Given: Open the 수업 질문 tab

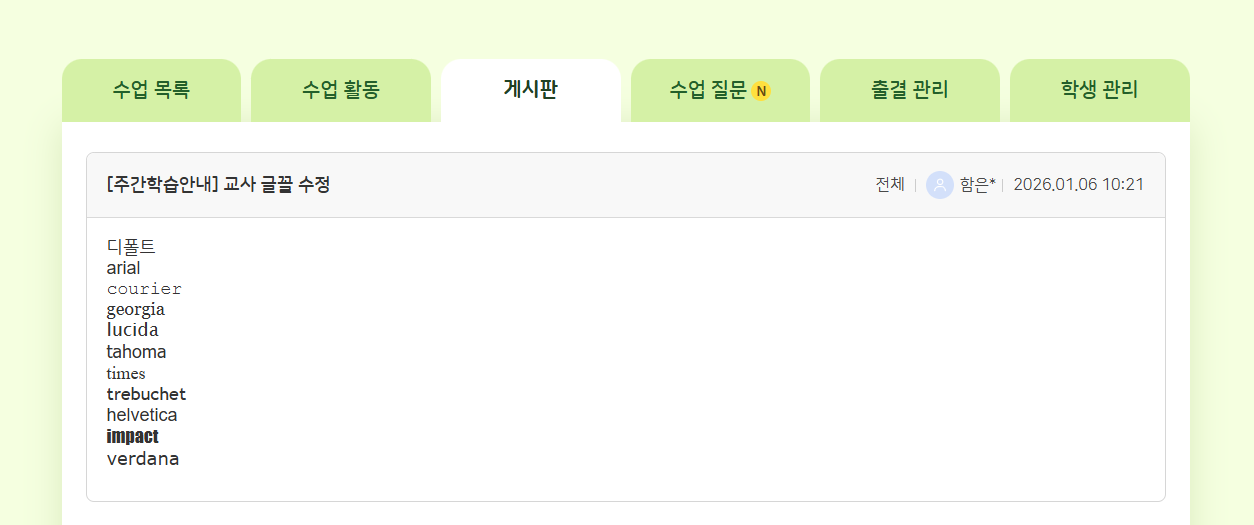Looking at the screenshot, I should click(708, 90).
